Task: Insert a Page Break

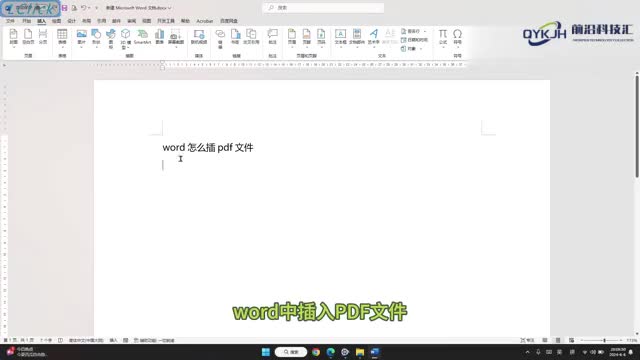Action: (x=43, y=37)
